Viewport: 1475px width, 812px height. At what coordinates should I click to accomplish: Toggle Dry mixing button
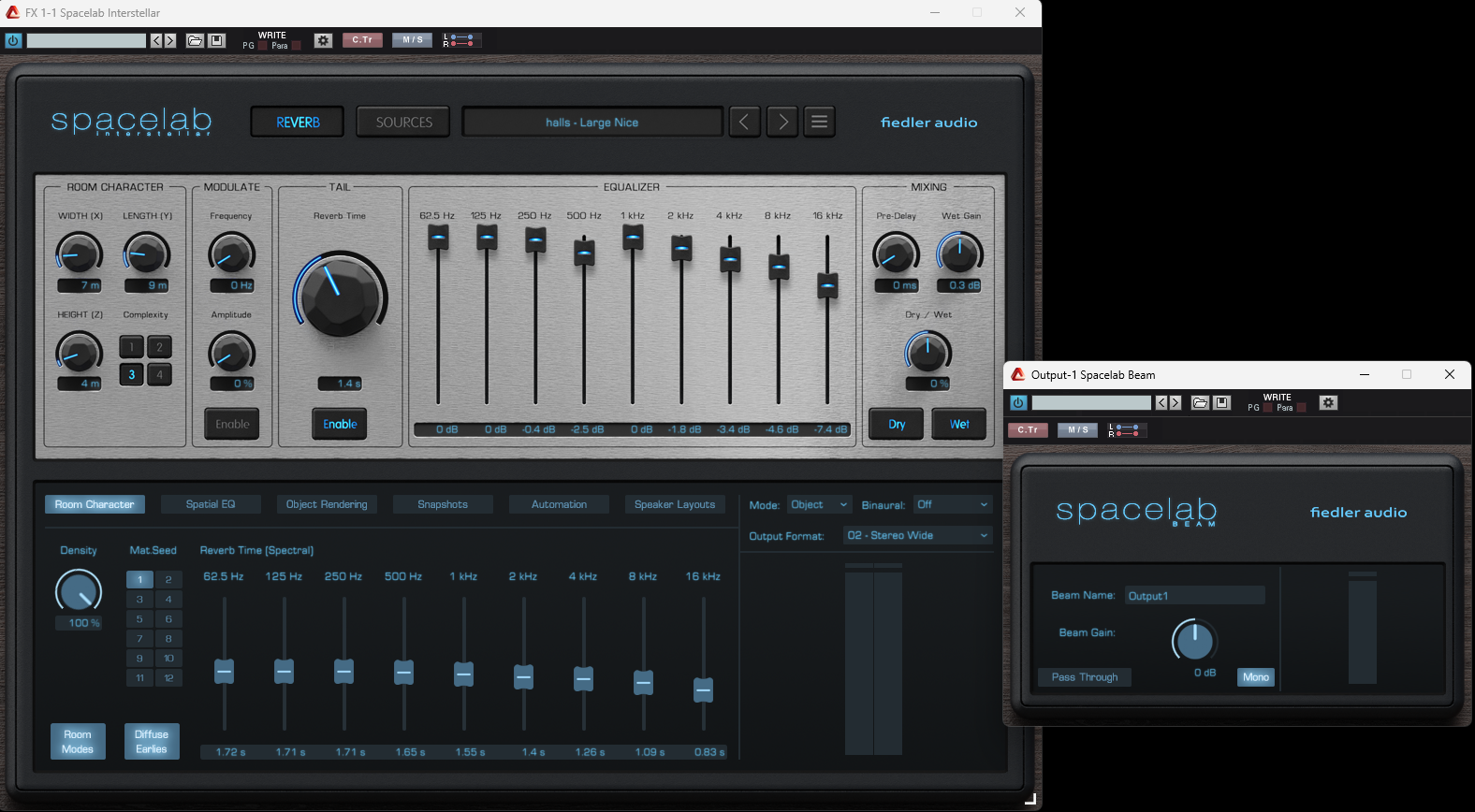(x=897, y=424)
